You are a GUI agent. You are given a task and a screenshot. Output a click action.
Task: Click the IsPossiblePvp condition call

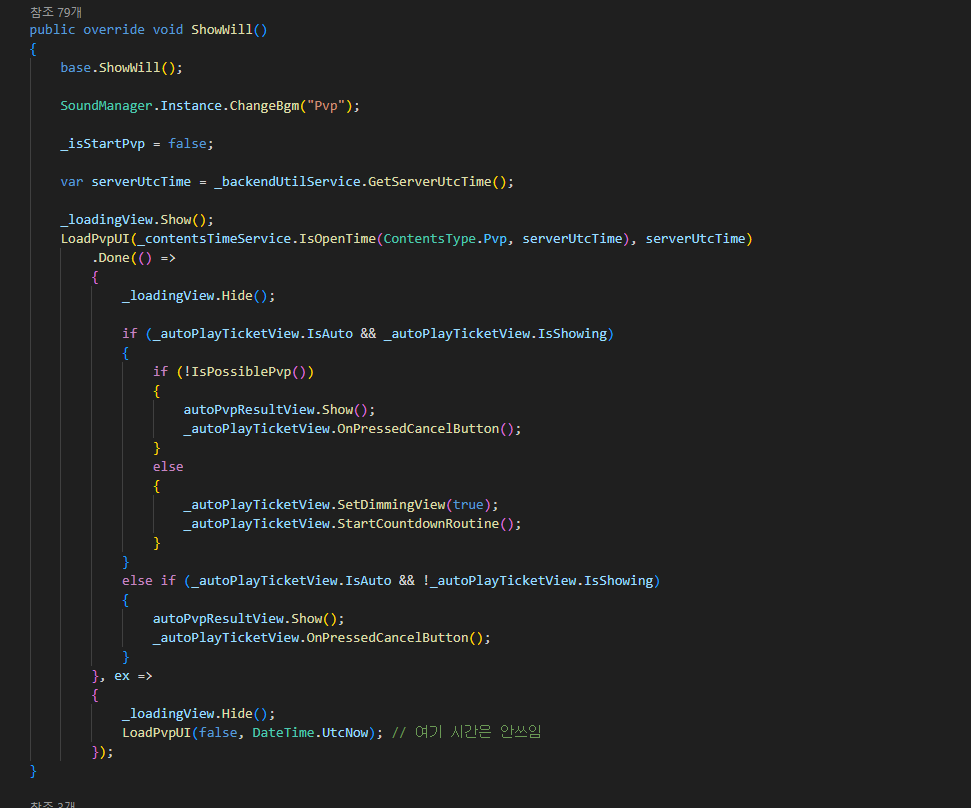click(x=260, y=371)
